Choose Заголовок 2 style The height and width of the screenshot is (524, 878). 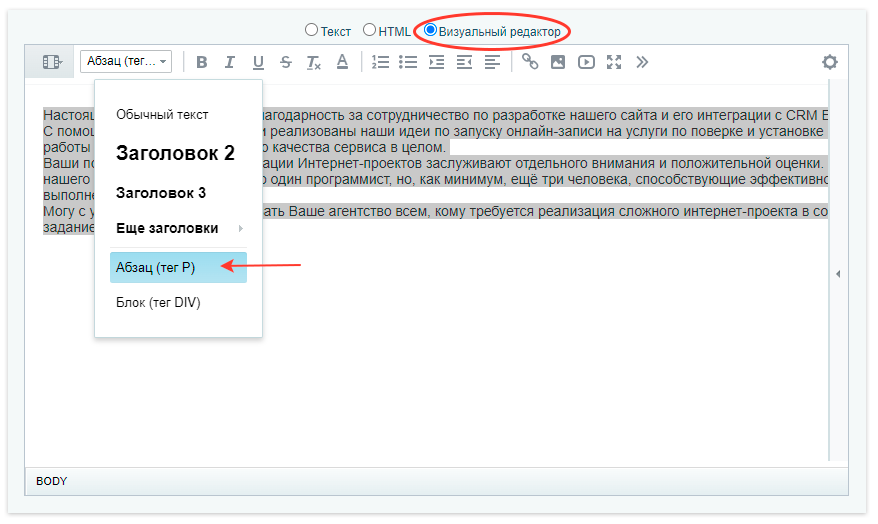coord(176,153)
